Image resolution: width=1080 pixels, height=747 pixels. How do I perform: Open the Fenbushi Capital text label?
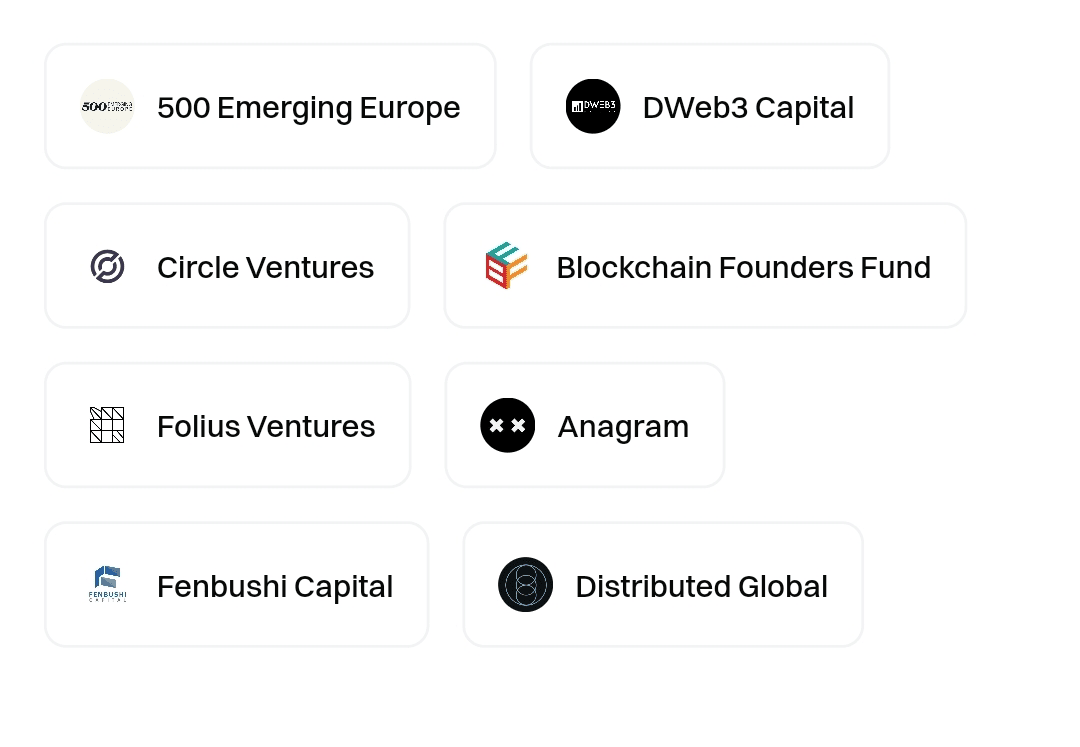(276, 587)
